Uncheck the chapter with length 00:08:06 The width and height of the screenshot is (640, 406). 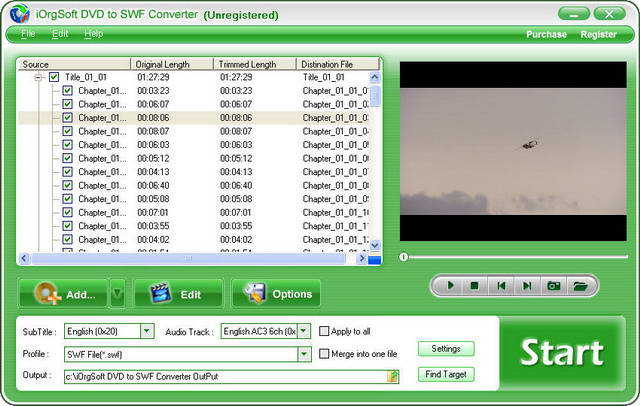[67, 118]
